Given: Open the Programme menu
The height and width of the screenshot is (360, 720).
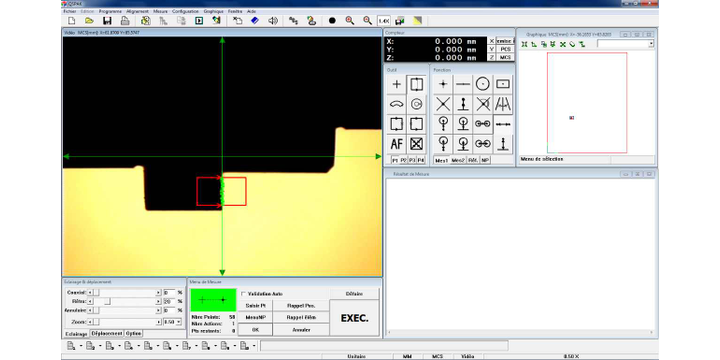Looking at the screenshot, I should pyautogui.click(x=110, y=11).
